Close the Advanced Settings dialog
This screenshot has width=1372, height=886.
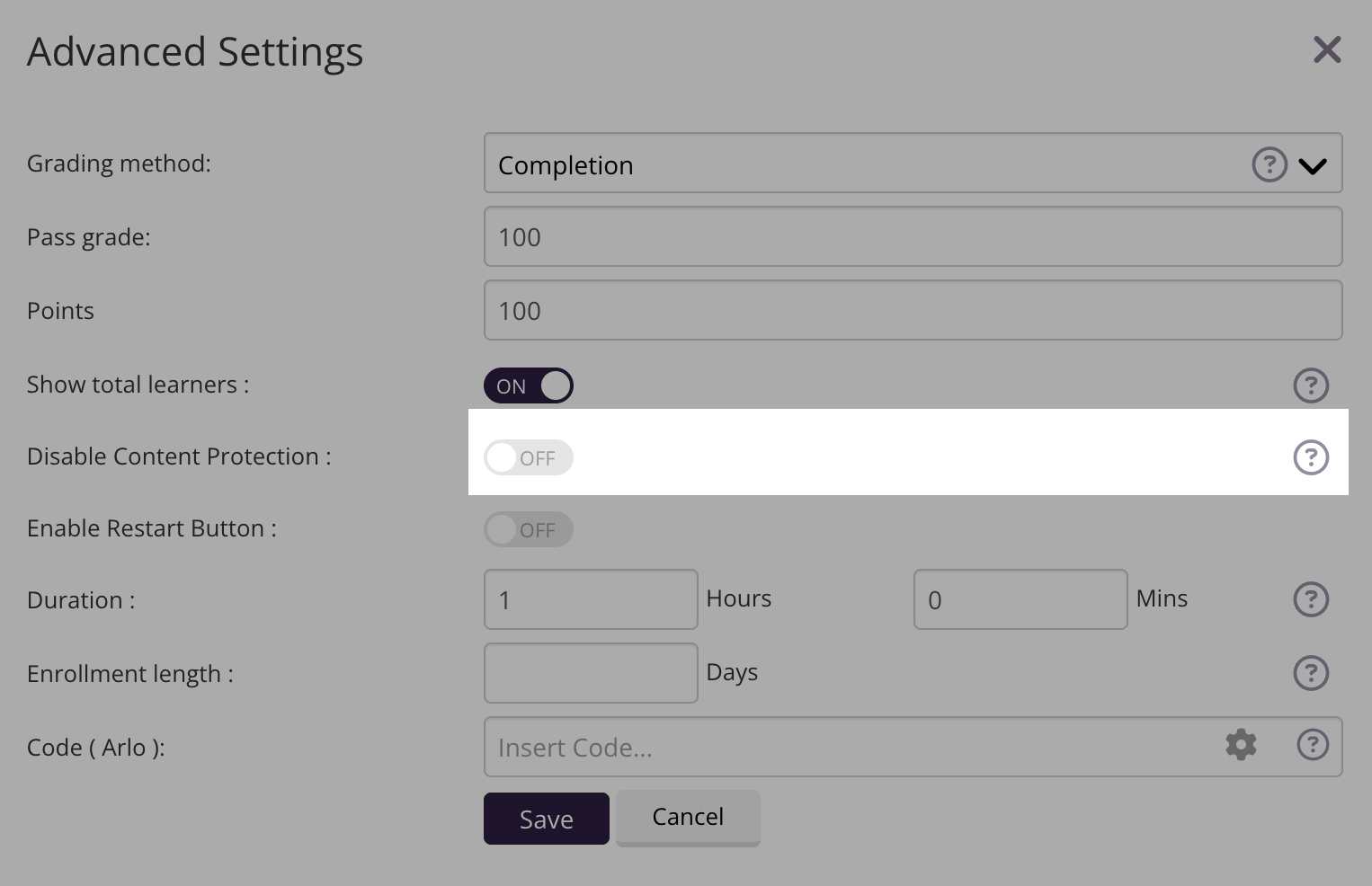pos(1326,50)
